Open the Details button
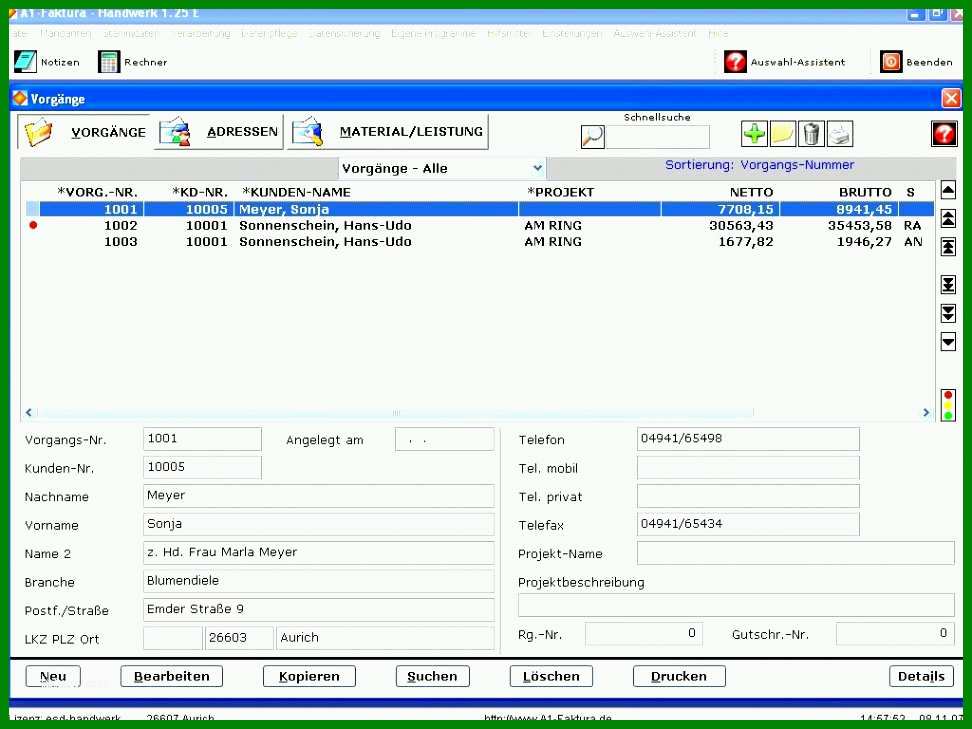This screenshot has width=972, height=729. pos(921,676)
